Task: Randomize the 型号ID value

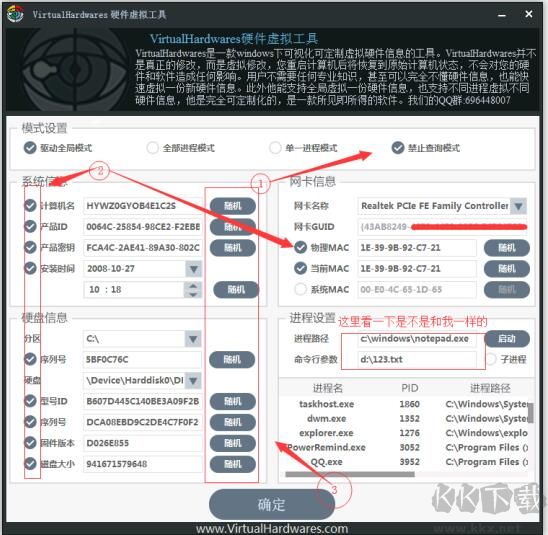Action: point(233,401)
